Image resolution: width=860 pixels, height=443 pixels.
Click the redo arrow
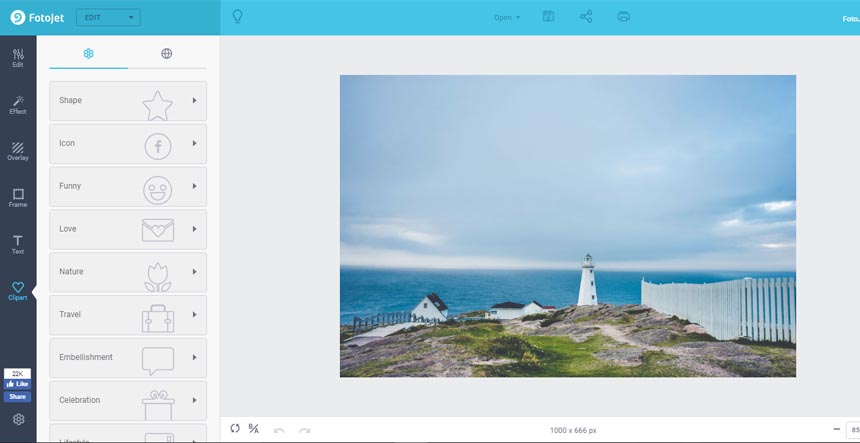[304, 430]
